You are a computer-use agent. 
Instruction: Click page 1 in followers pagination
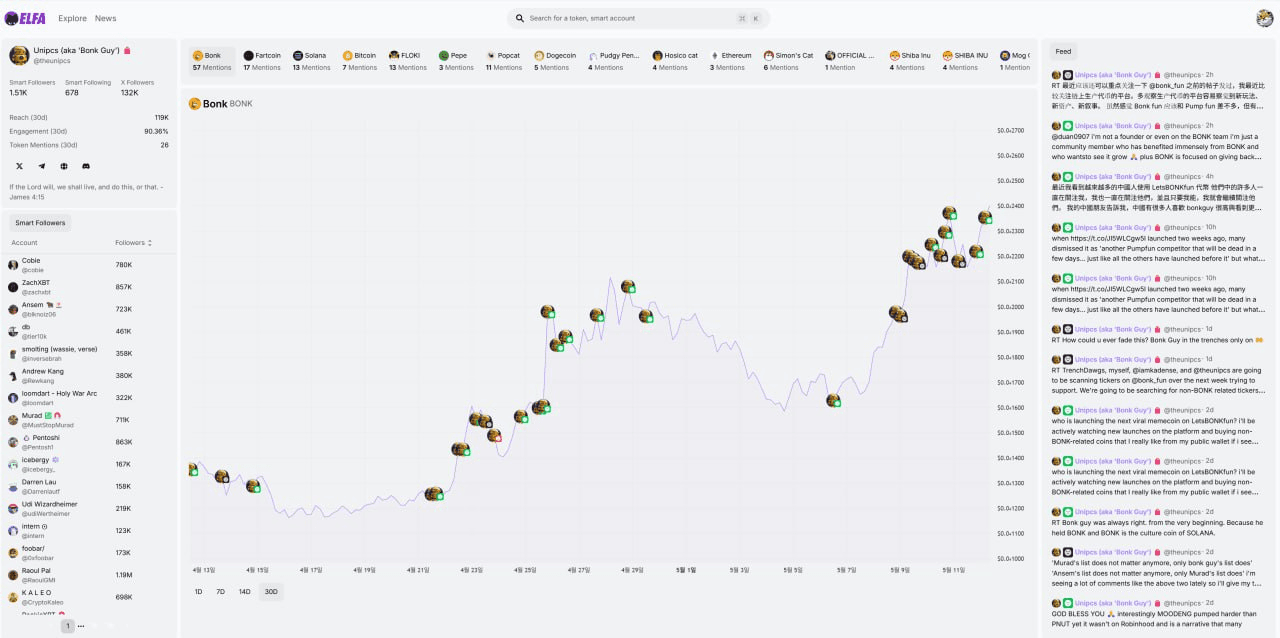coord(67,626)
